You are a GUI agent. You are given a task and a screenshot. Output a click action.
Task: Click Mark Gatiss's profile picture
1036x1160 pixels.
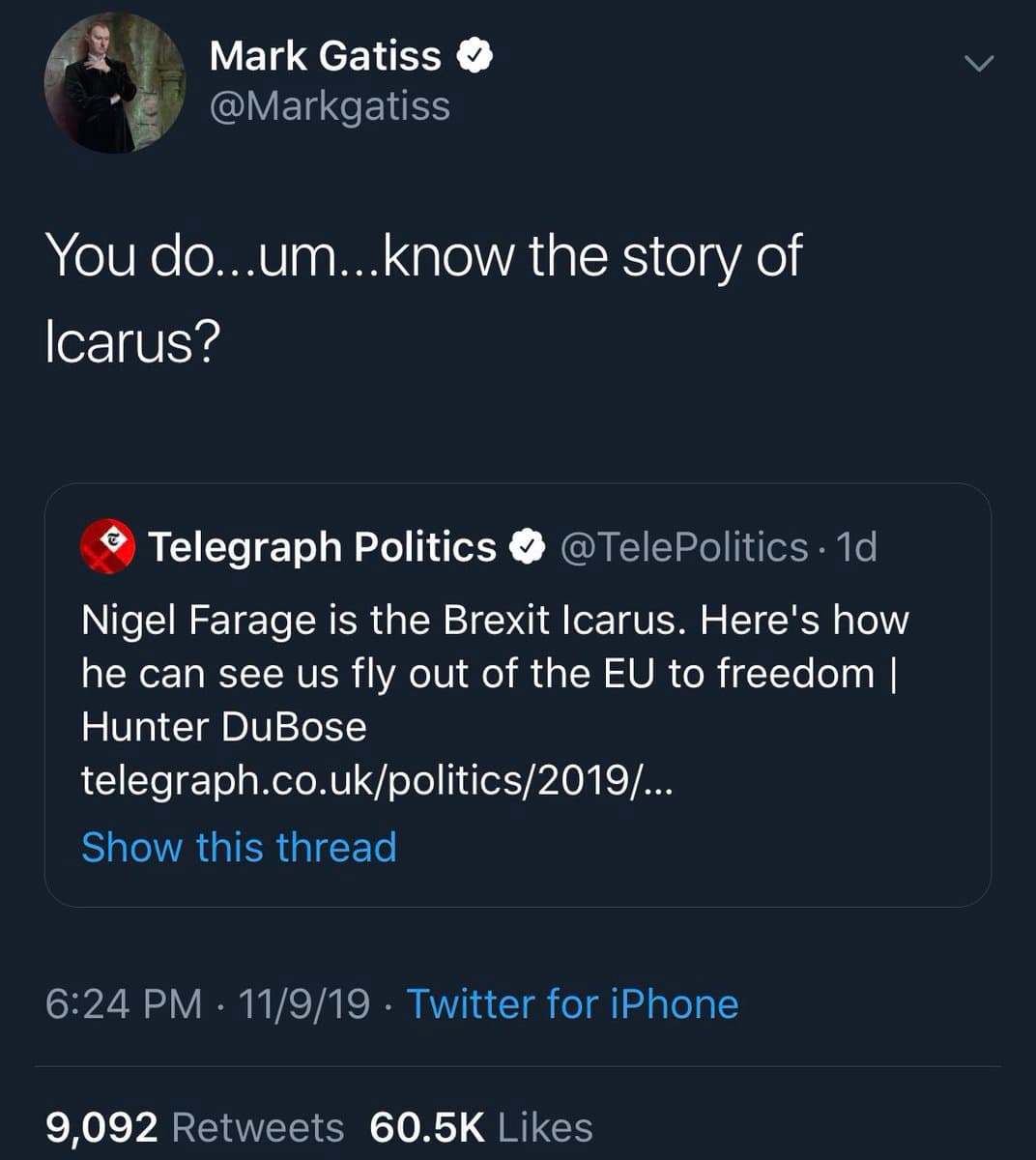114,83
